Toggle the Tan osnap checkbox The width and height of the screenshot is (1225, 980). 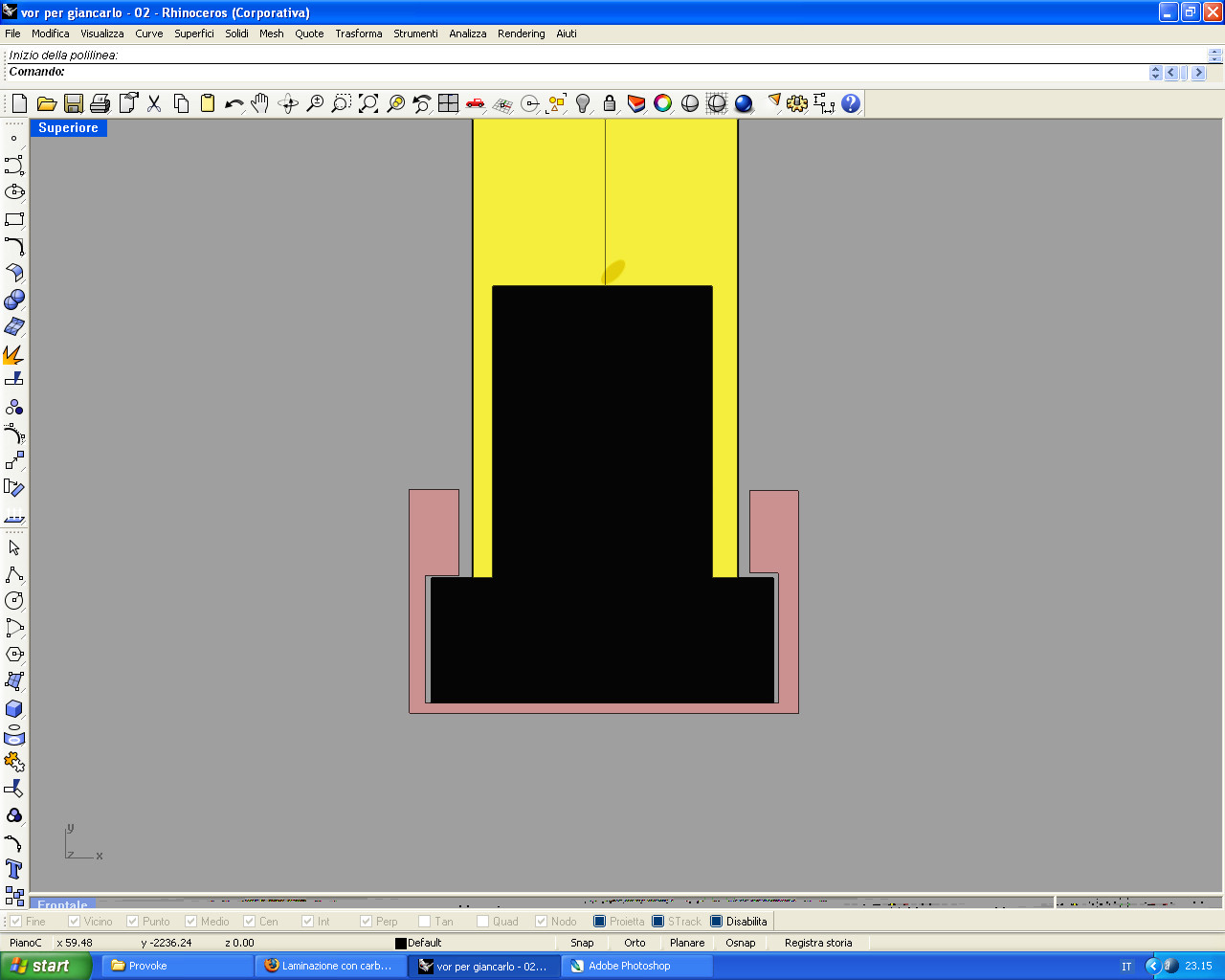point(425,922)
